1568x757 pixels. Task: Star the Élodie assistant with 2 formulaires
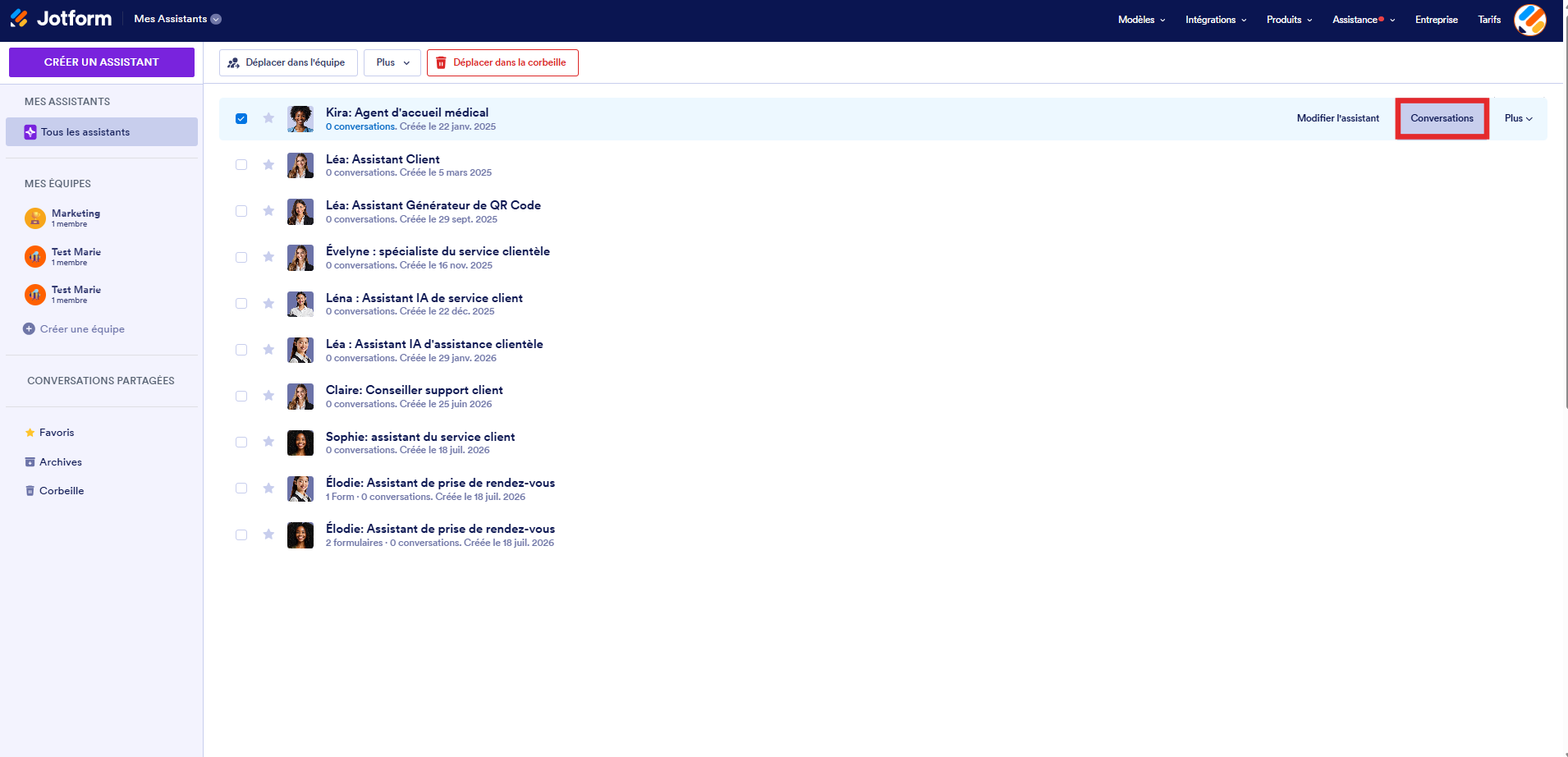[x=268, y=534]
